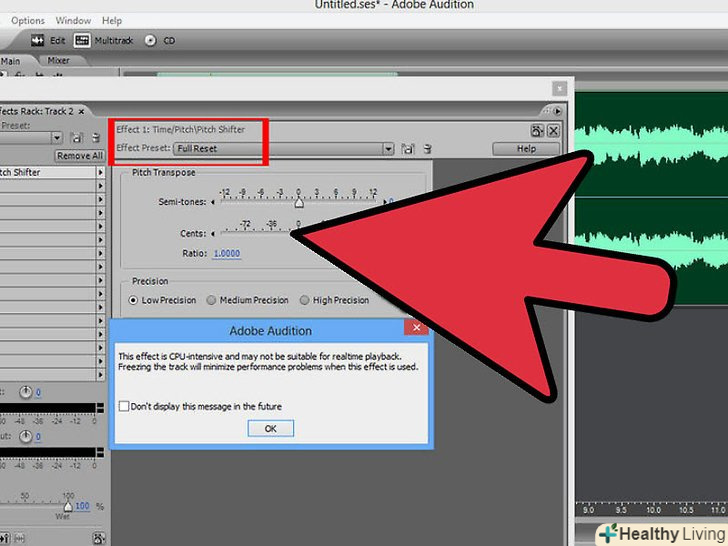728x546 pixels.
Task: Click the dimmed icon at rack bottom
Action: [x=20, y=539]
